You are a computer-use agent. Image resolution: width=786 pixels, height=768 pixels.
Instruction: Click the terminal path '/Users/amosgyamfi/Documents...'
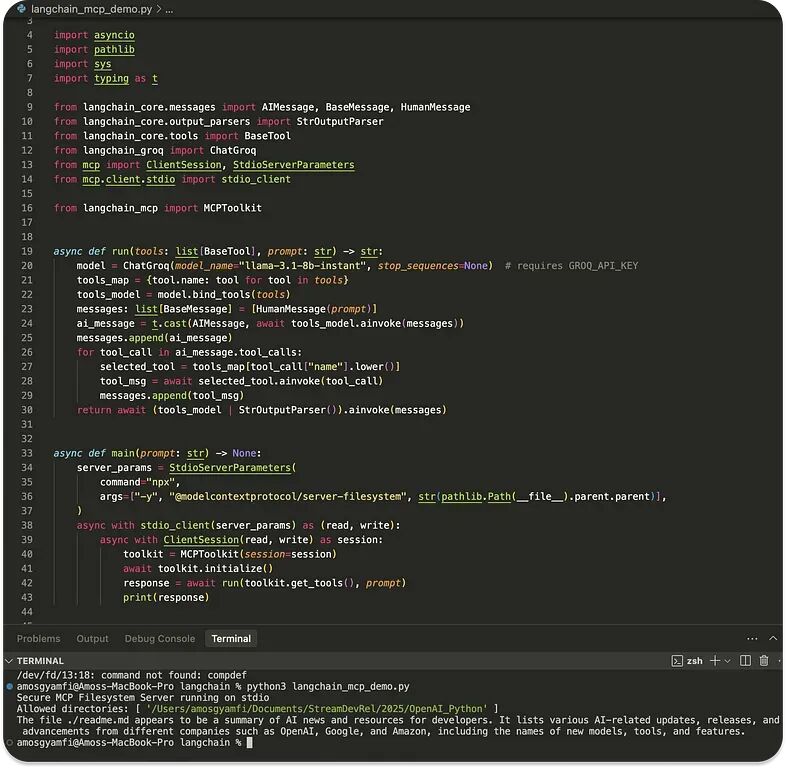pyautogui.click(x=317, y=709)
